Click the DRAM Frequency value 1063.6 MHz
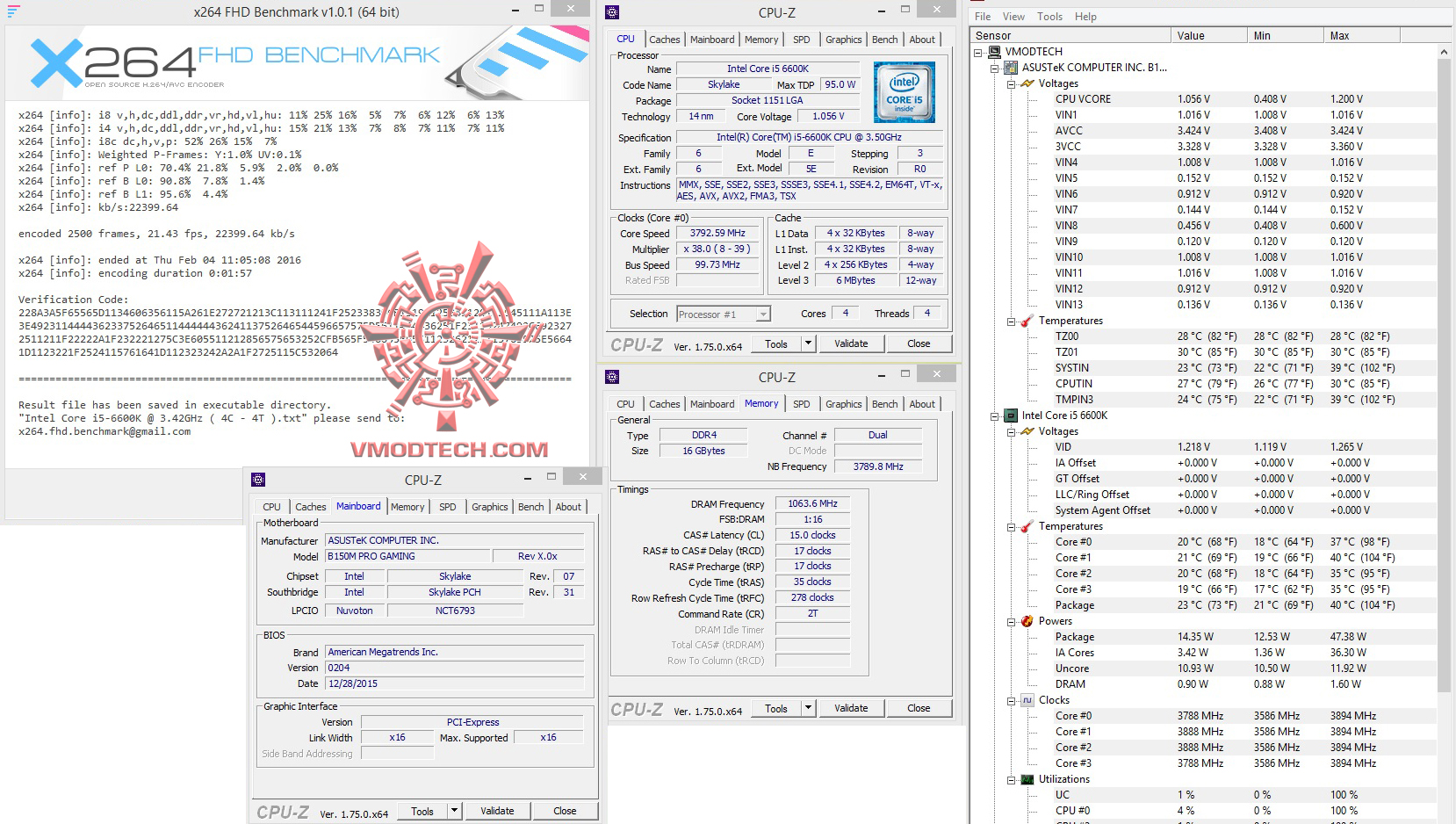 point(812,504)
